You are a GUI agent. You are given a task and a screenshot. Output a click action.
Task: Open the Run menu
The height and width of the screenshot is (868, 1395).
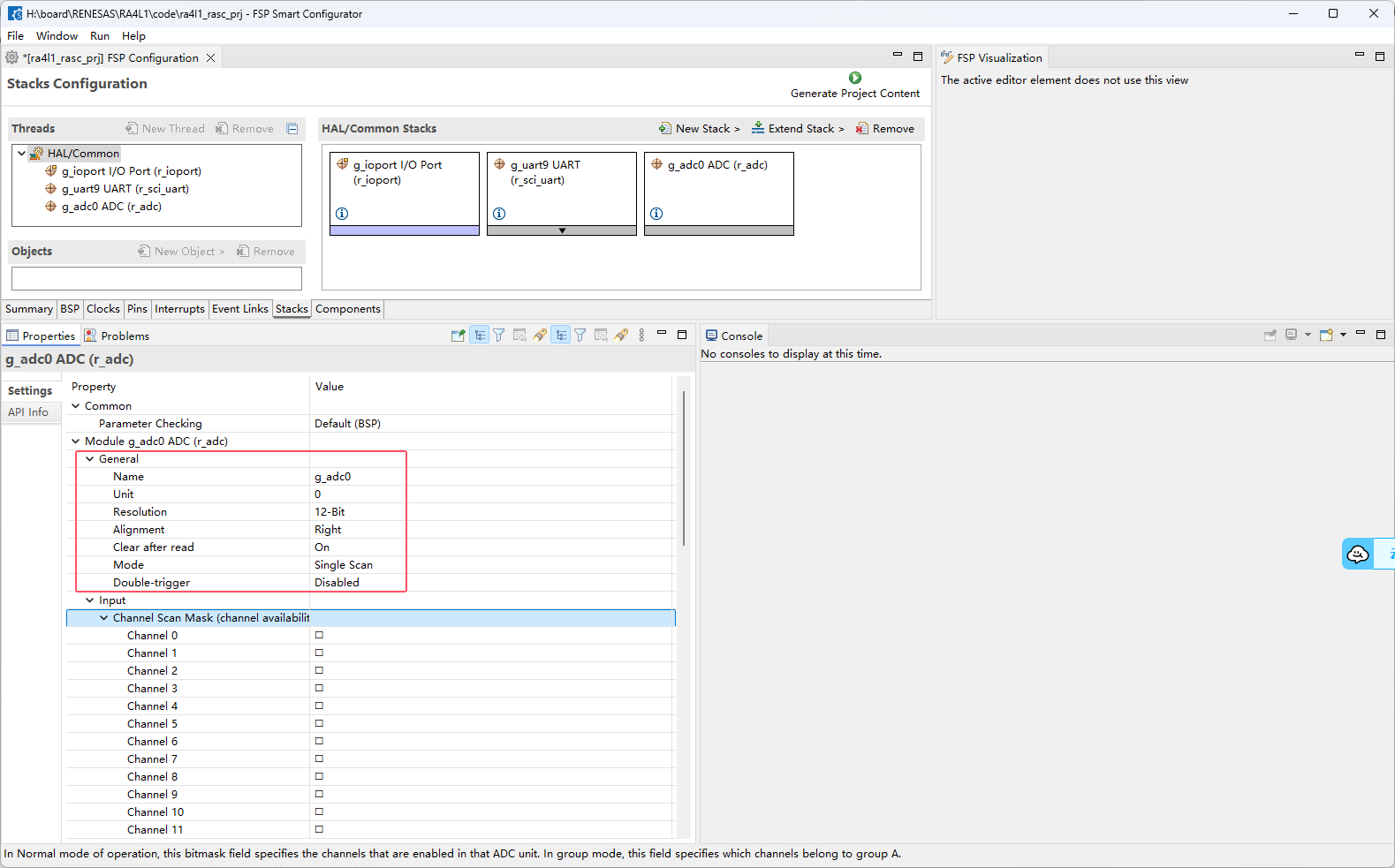(x=100, y=36)
